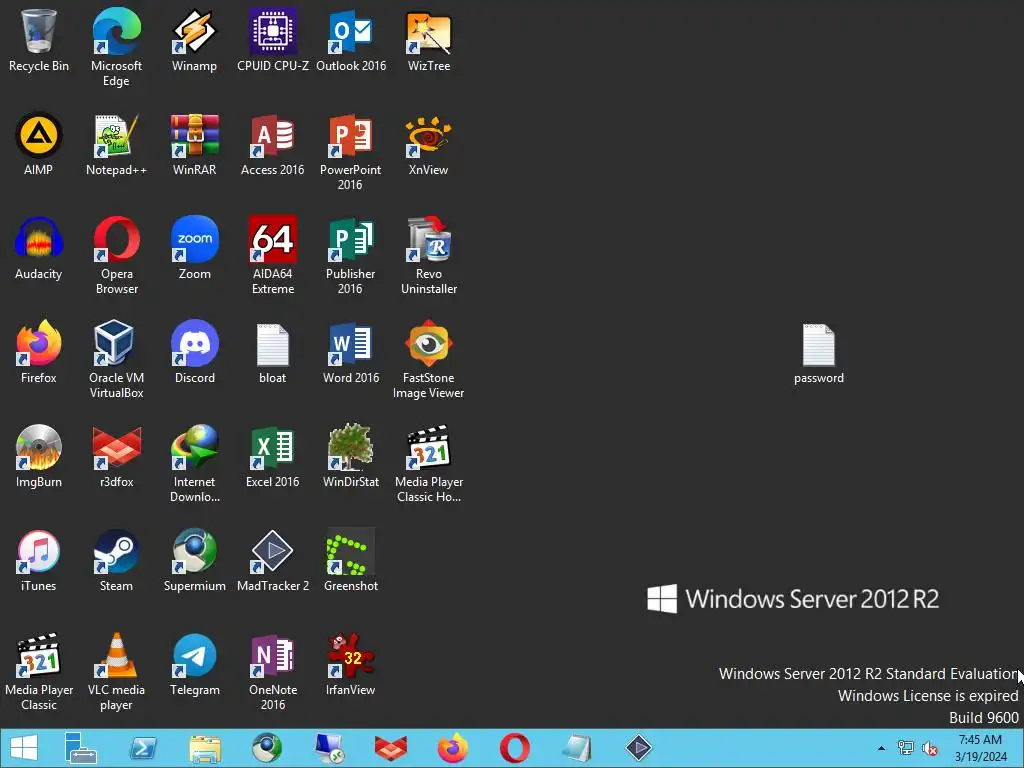
Task: Click the muted volume tray icon
Action: coord(930,748)
